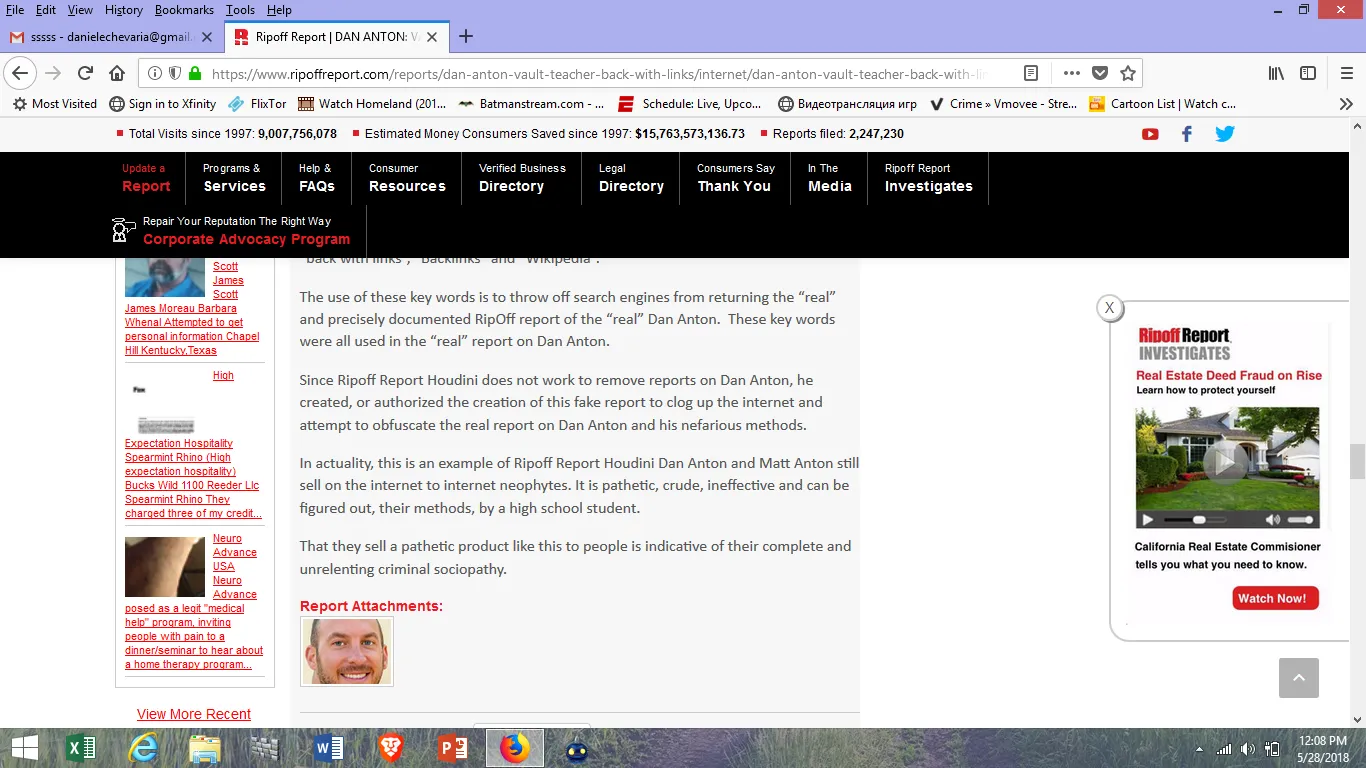Screen dimensions: 1366x768
Task: Open the FlixTor bookmark
Action: (258, 104)
